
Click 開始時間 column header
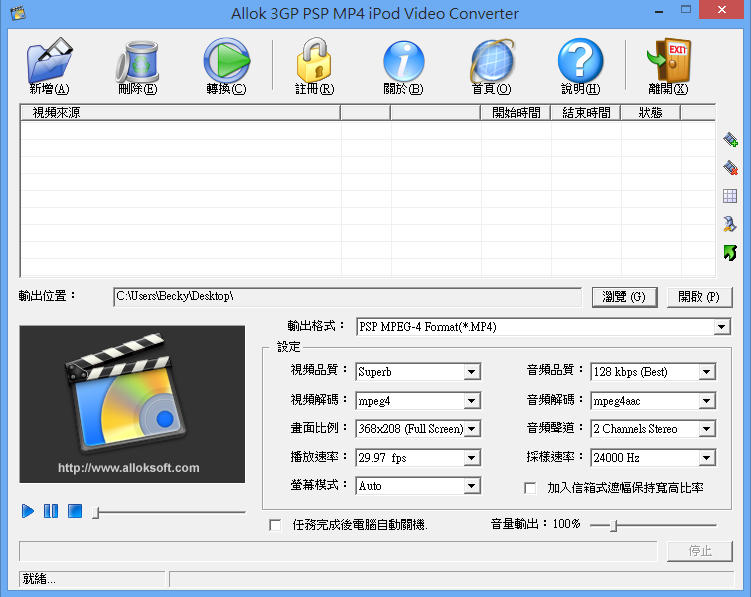(x=516, y=113)
